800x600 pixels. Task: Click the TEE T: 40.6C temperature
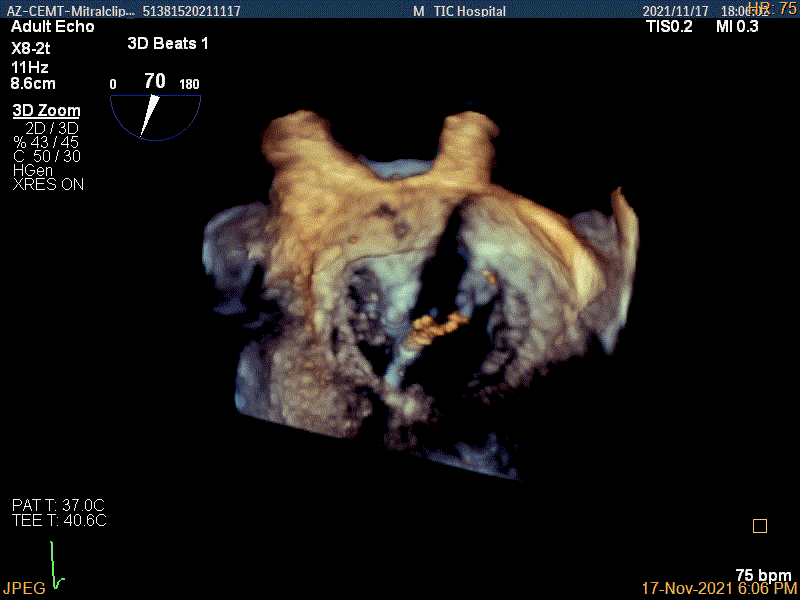[59, 520]
